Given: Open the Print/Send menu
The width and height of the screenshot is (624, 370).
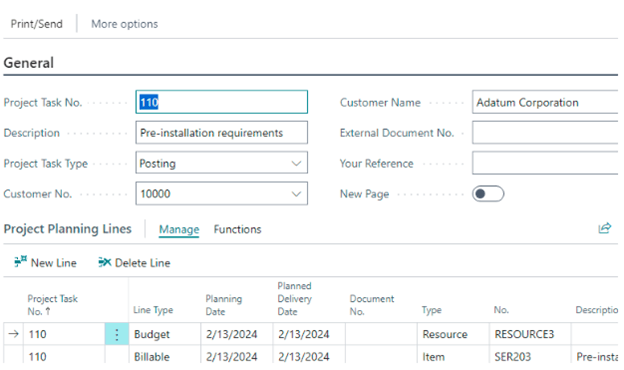Looking at the screenshot, I should point(37,24).
